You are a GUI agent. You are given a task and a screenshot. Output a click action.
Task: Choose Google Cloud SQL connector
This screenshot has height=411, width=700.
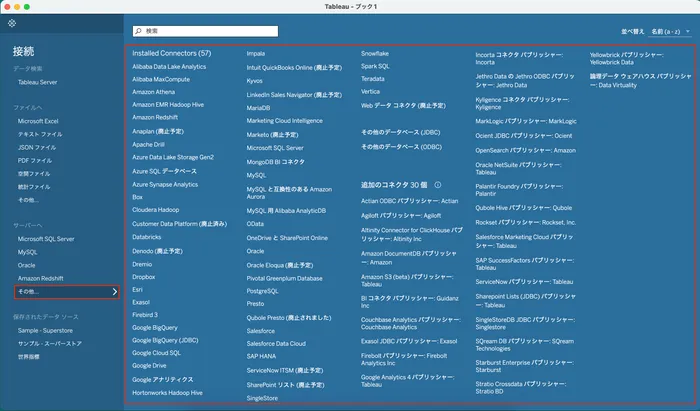(156, 353)
